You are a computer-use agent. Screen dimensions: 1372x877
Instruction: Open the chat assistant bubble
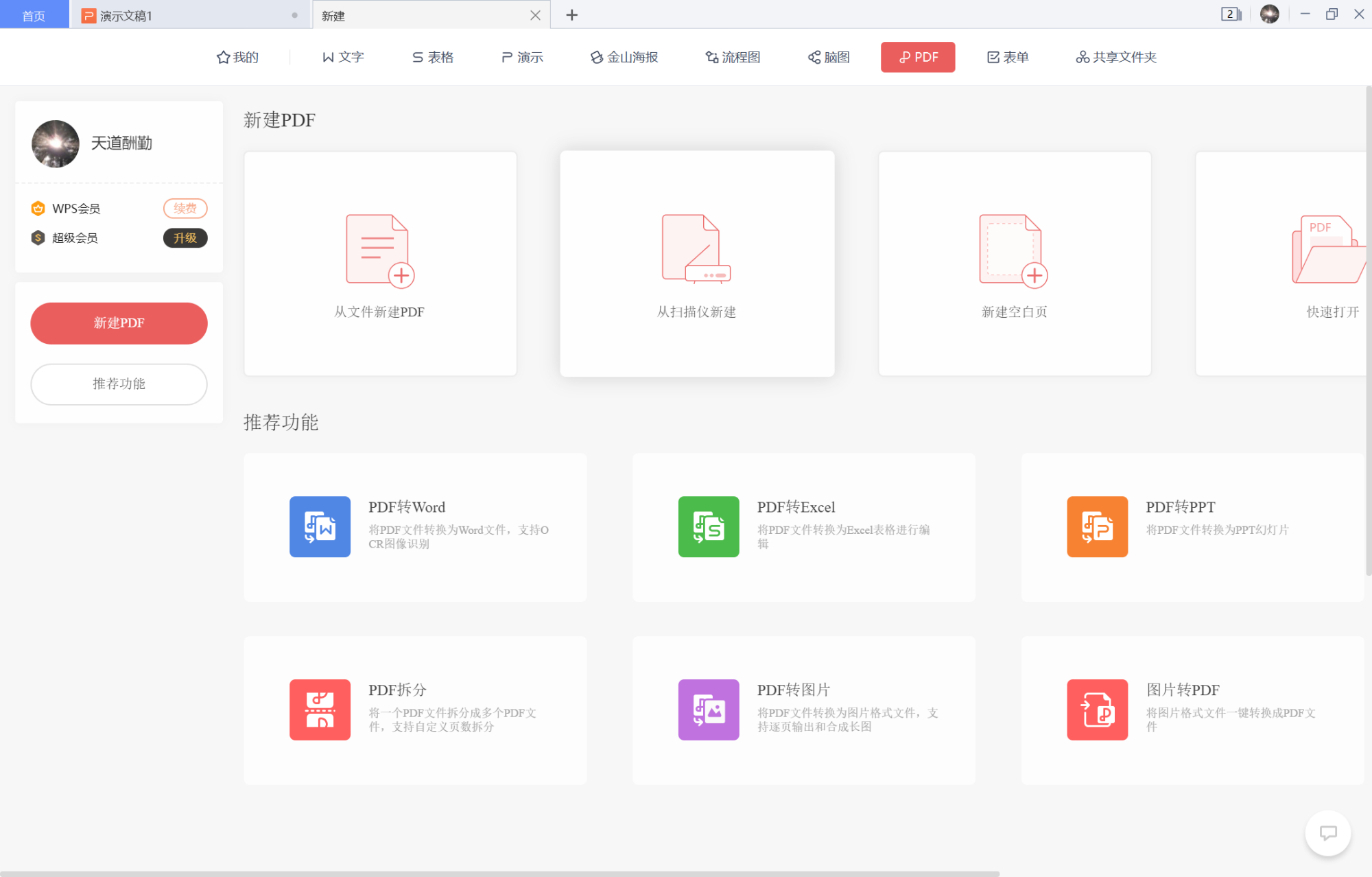(x=1328, y=833)
